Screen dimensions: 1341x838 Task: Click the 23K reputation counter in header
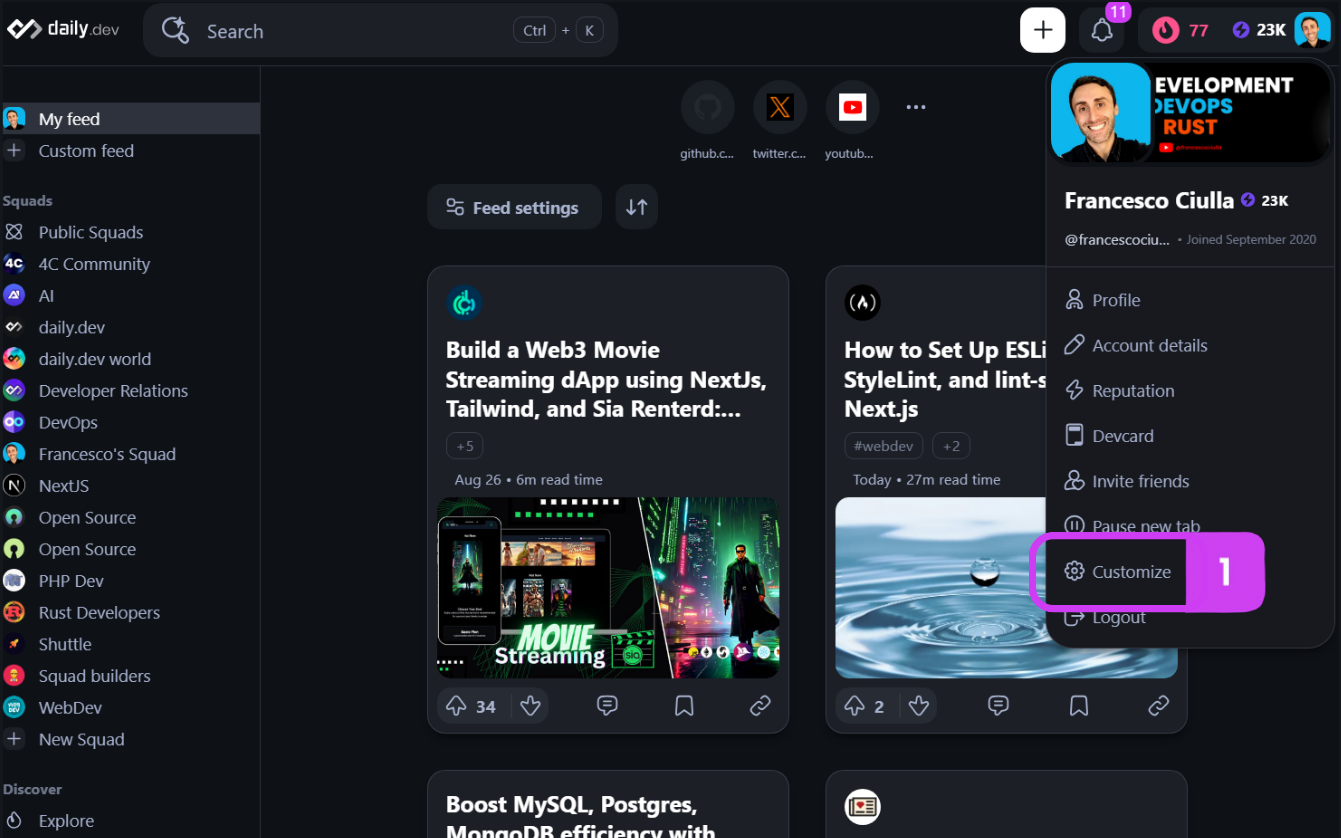coord(1259,30)
